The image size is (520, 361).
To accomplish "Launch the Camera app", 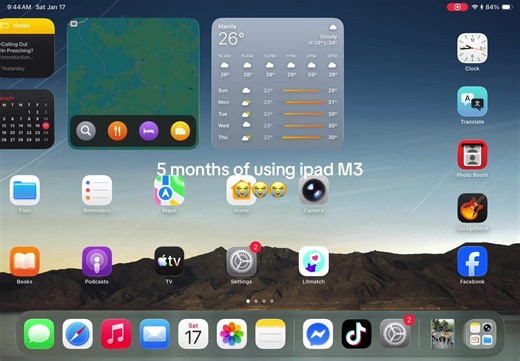I will point(314,190).
